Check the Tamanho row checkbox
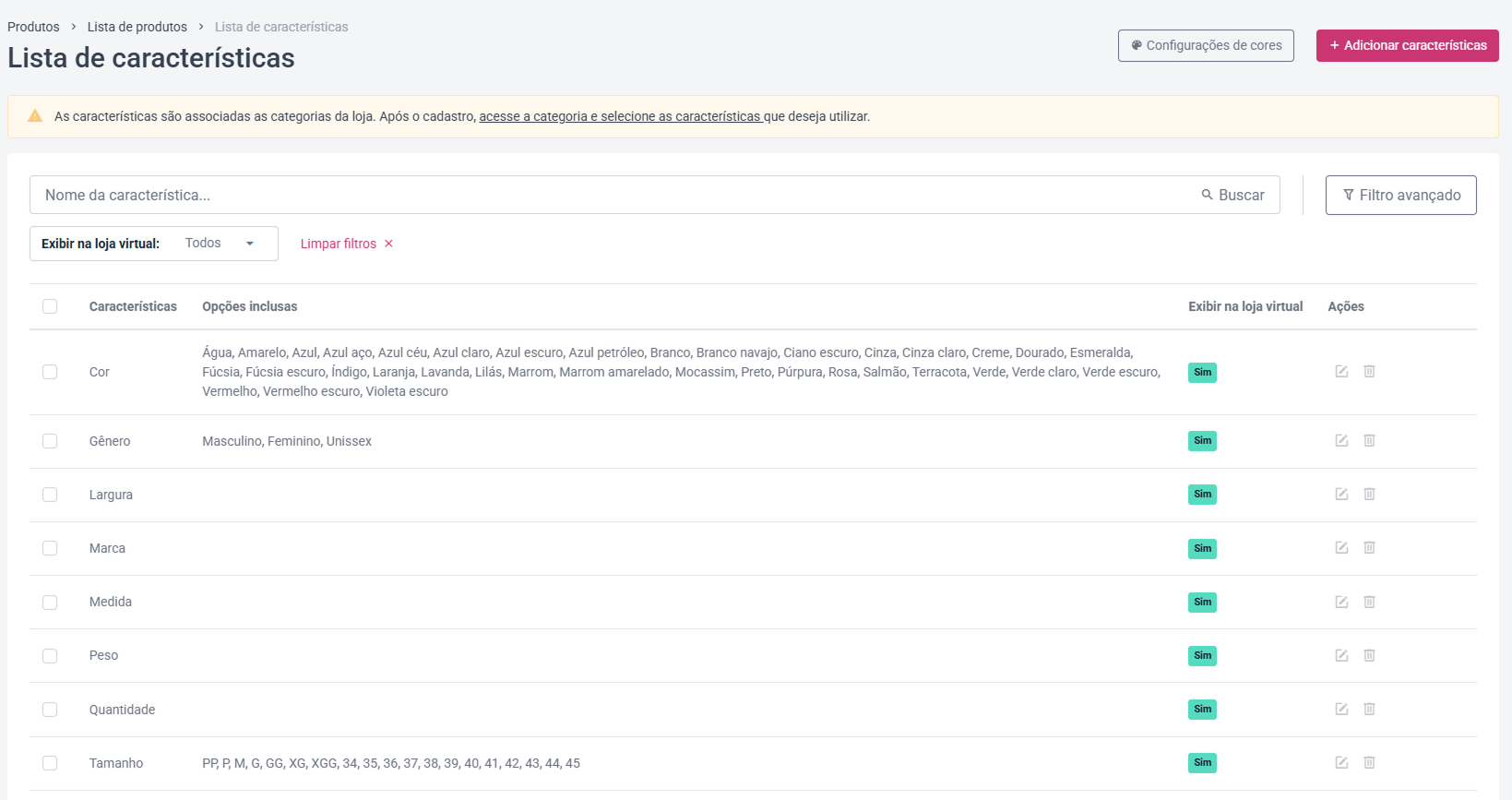Image resolution: width=1512 pixels, height=800 pixels. (x=50, y=763)
